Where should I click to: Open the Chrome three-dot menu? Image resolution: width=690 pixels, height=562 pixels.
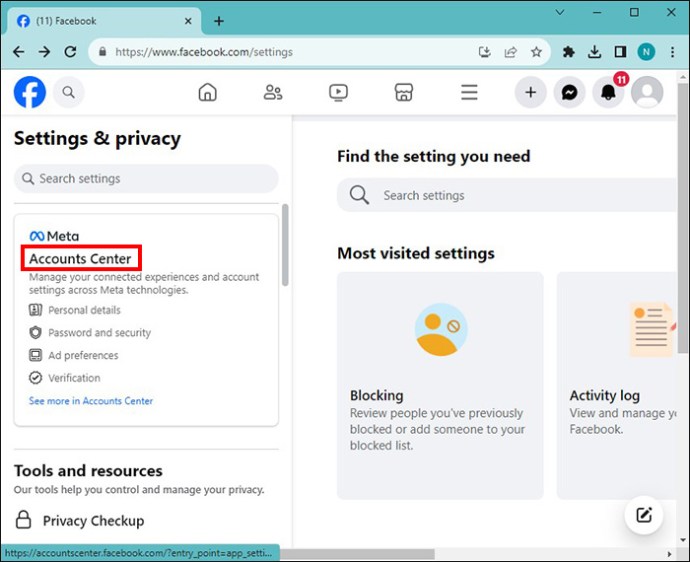click(x=672, y=52)
